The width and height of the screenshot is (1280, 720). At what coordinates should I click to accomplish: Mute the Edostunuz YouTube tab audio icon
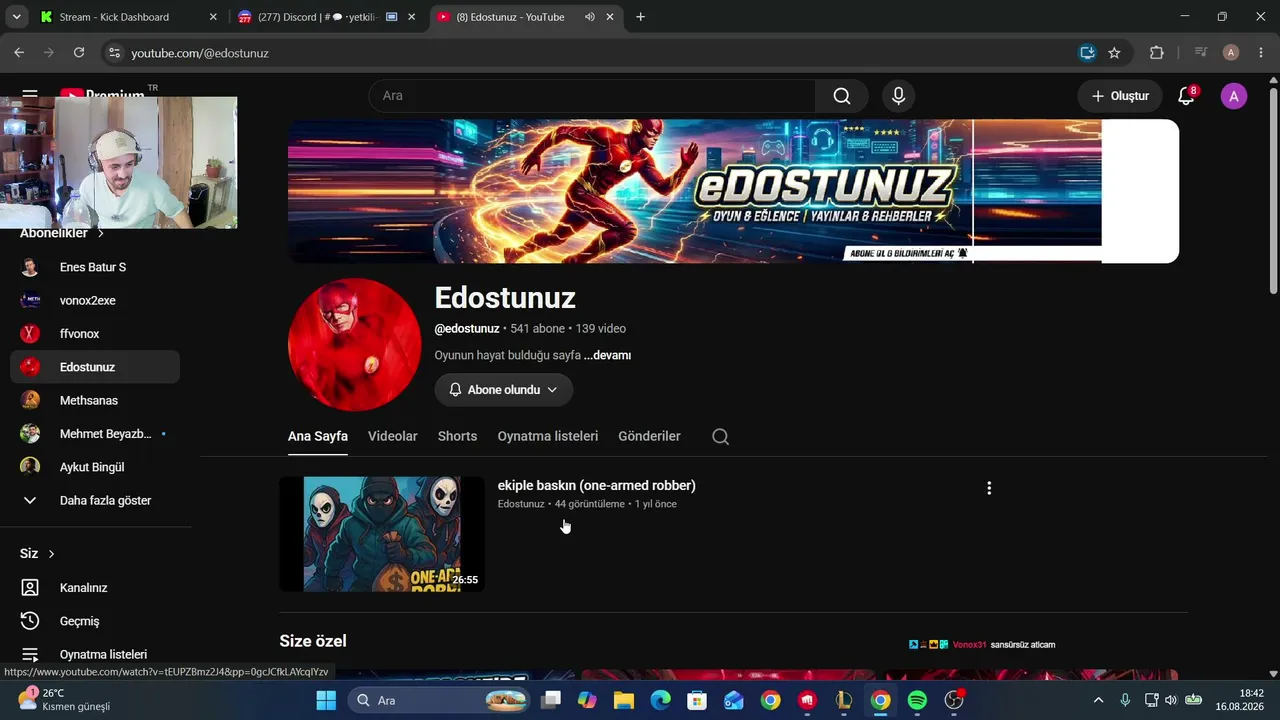pyautogui.click(x=590, y=17)
